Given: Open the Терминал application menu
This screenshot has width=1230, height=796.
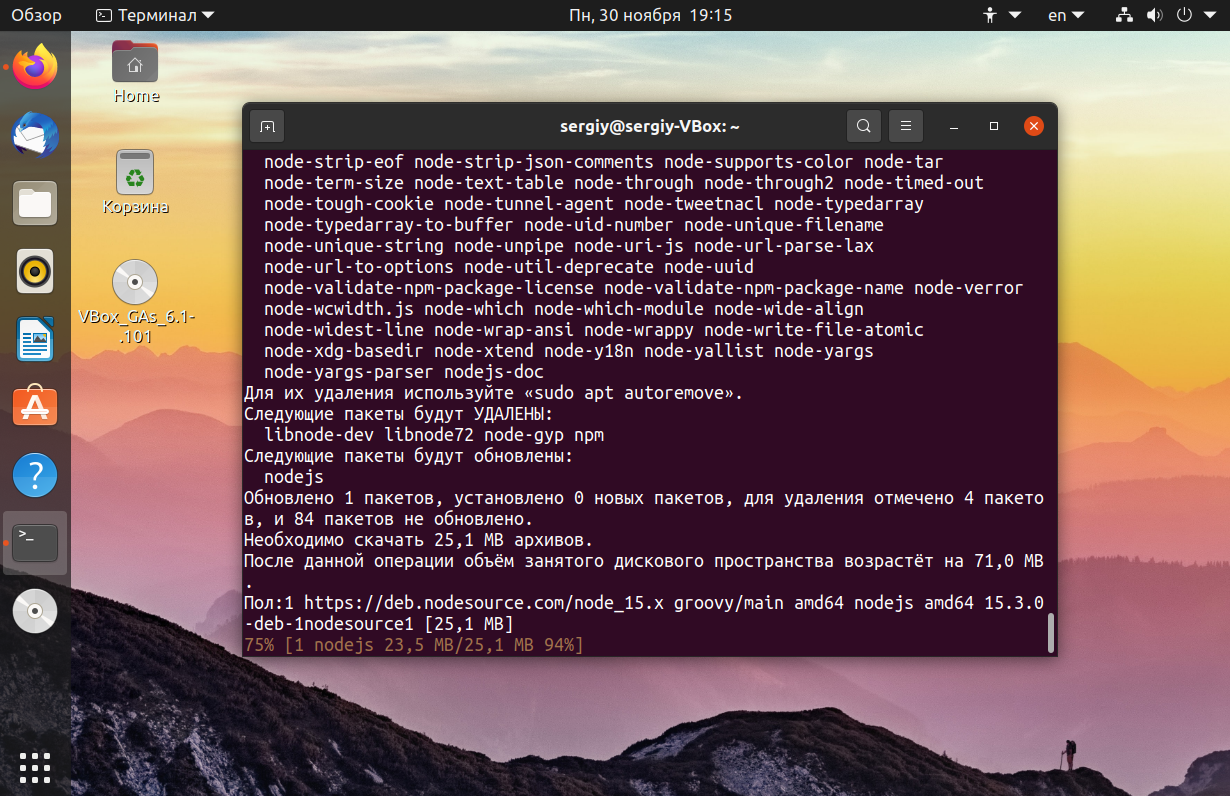Looking at the screenshot, I should click(x=155, y=15).
